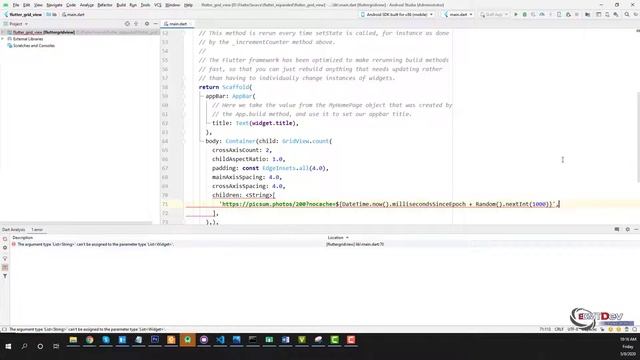
Task: Collapse all in Project panel header
Action: [136, 24]
